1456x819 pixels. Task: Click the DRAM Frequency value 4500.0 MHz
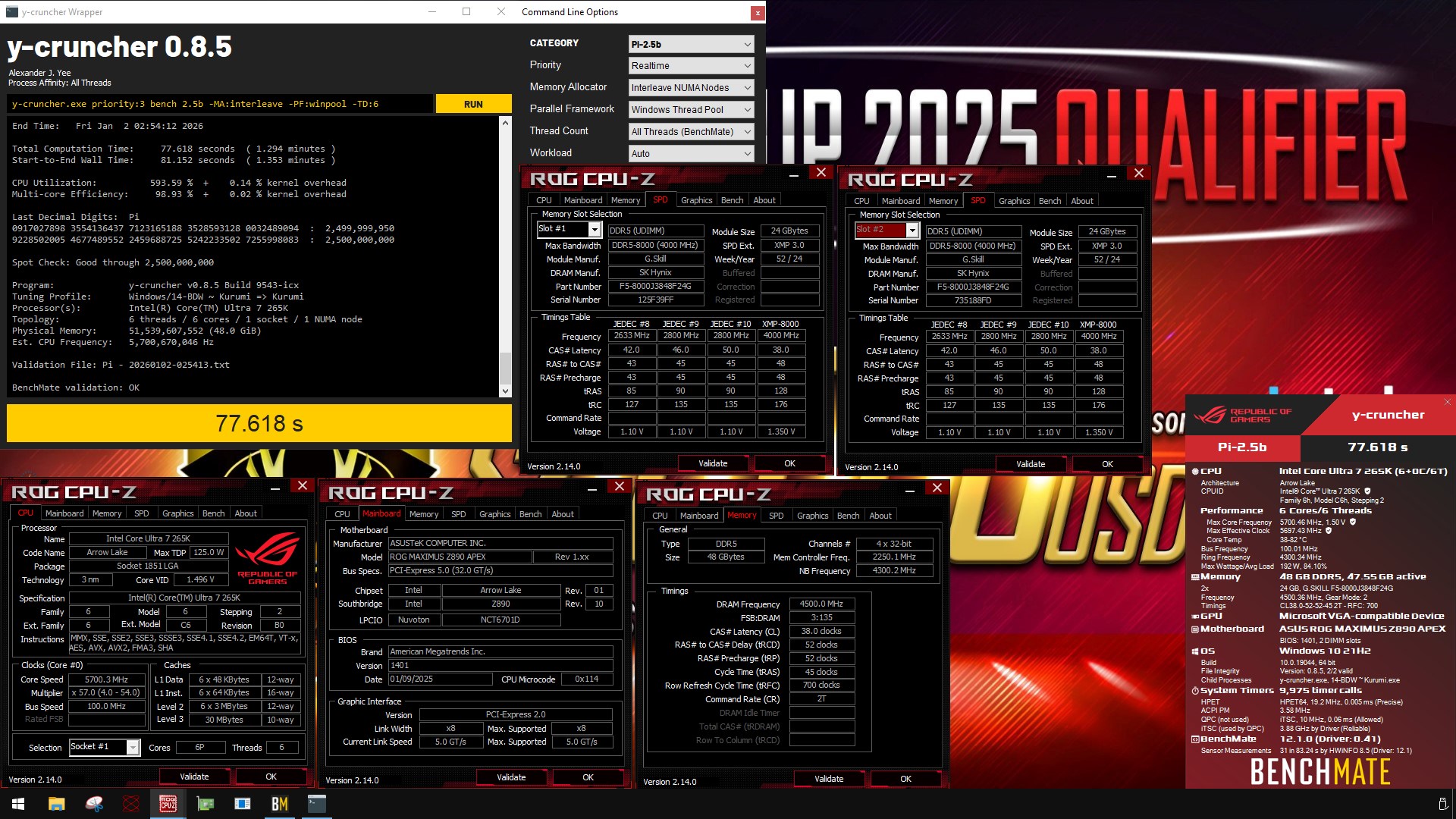822,604
